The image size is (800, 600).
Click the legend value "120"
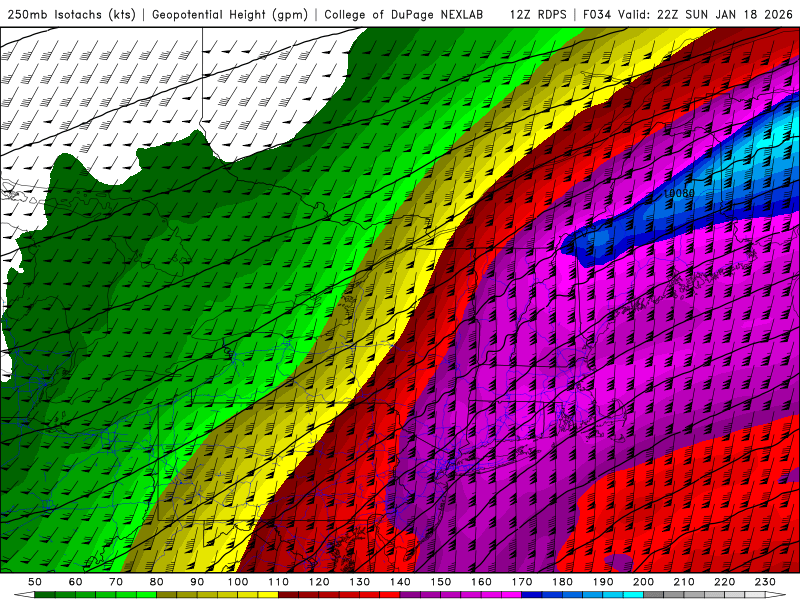click(x=319, y=582)
